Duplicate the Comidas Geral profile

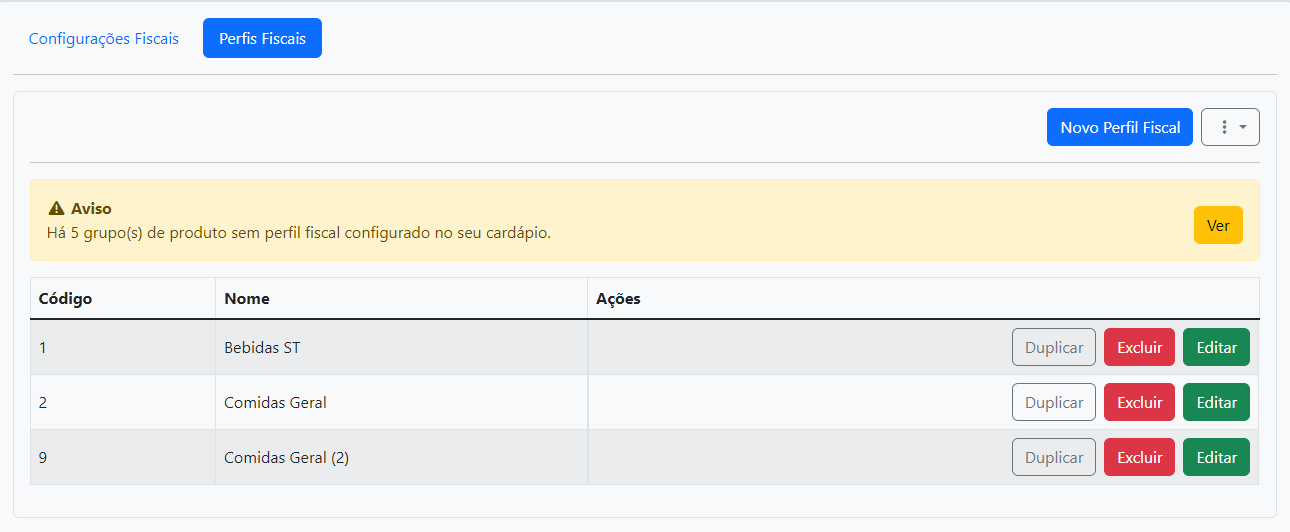tap(1054, 402)
